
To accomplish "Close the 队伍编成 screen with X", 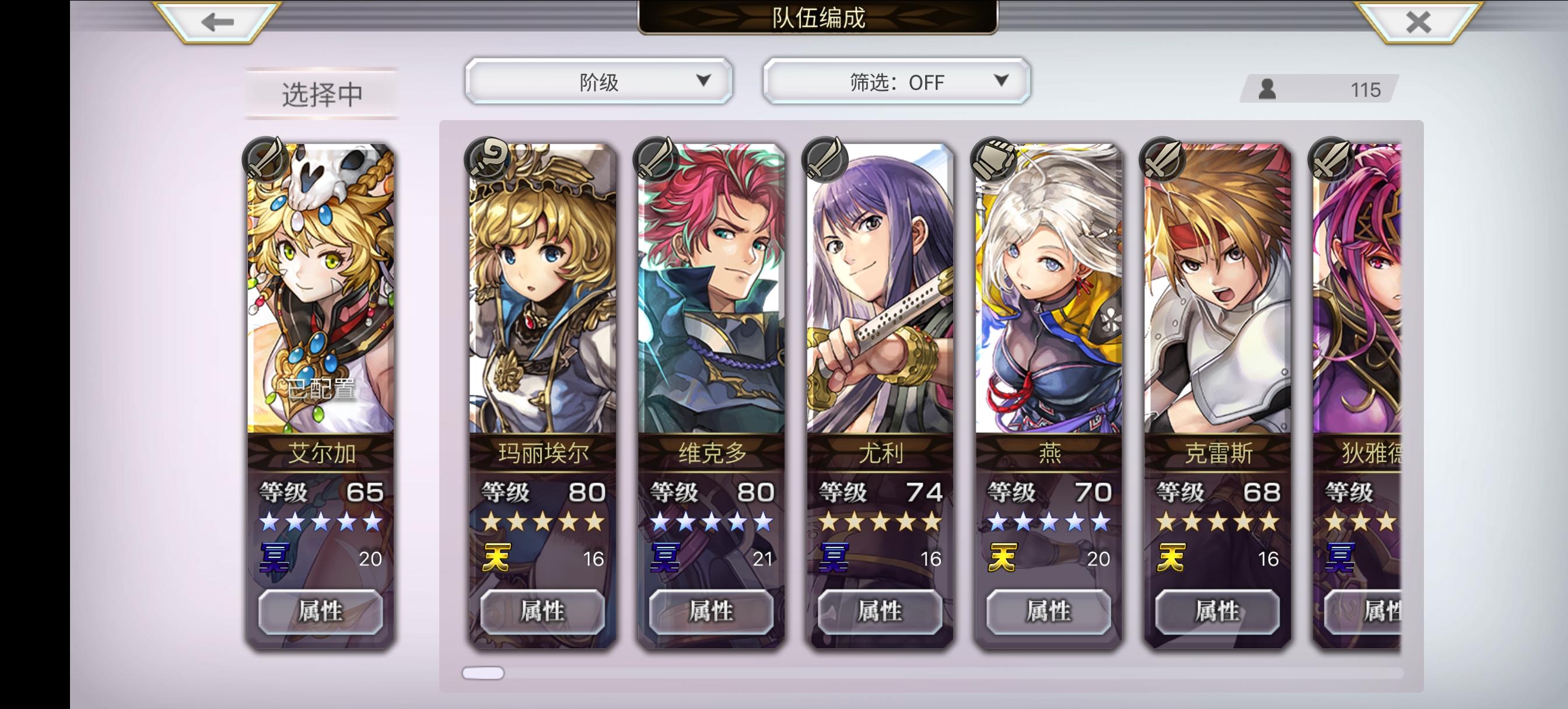I will [x=1418, y=23].
